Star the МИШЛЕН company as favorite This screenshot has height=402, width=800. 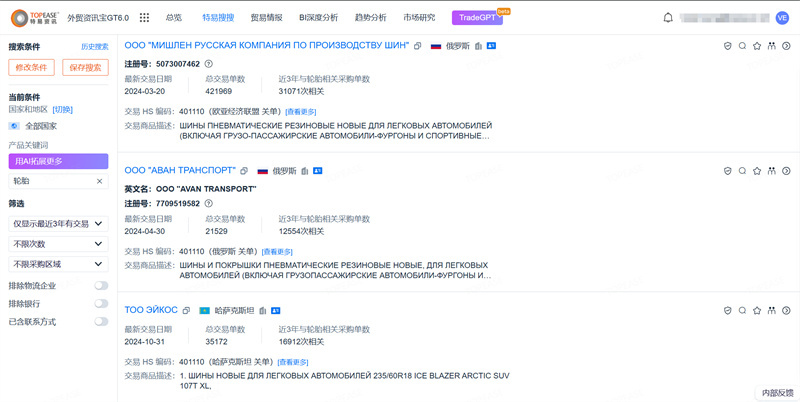[757, 46]
